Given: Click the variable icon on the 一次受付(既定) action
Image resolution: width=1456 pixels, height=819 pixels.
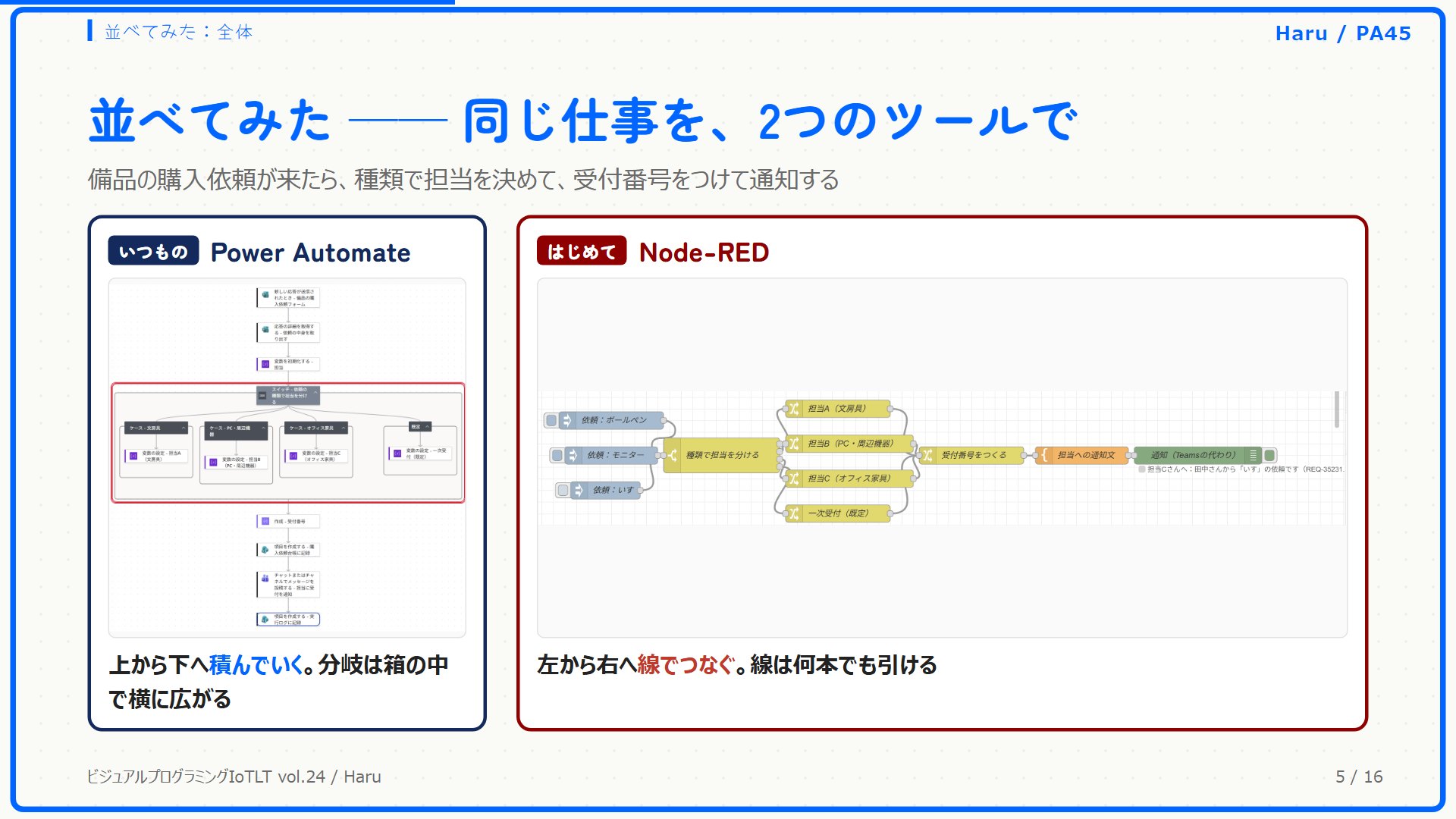Looking at the screenshot, I should [397, 453].
